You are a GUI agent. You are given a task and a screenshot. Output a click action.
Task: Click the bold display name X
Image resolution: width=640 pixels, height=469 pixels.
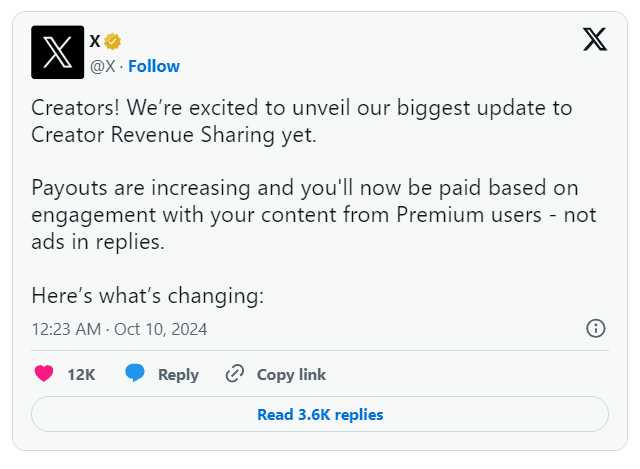point(95,41)
